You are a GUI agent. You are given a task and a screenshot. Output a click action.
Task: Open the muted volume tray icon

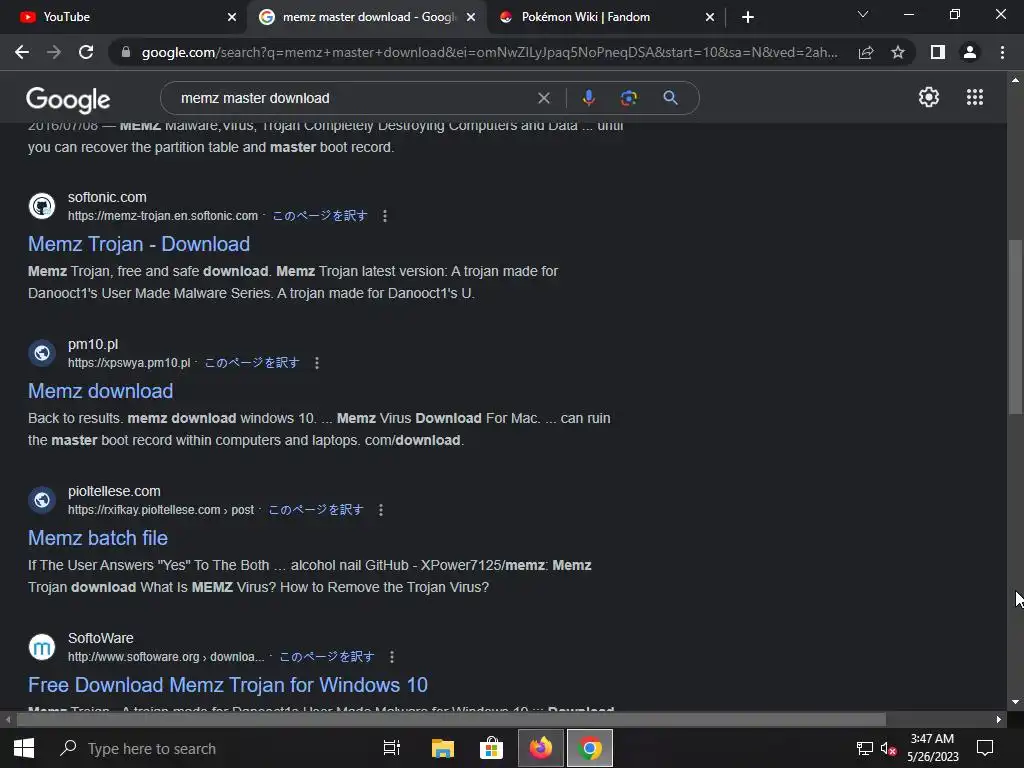(x=888, y=748)
